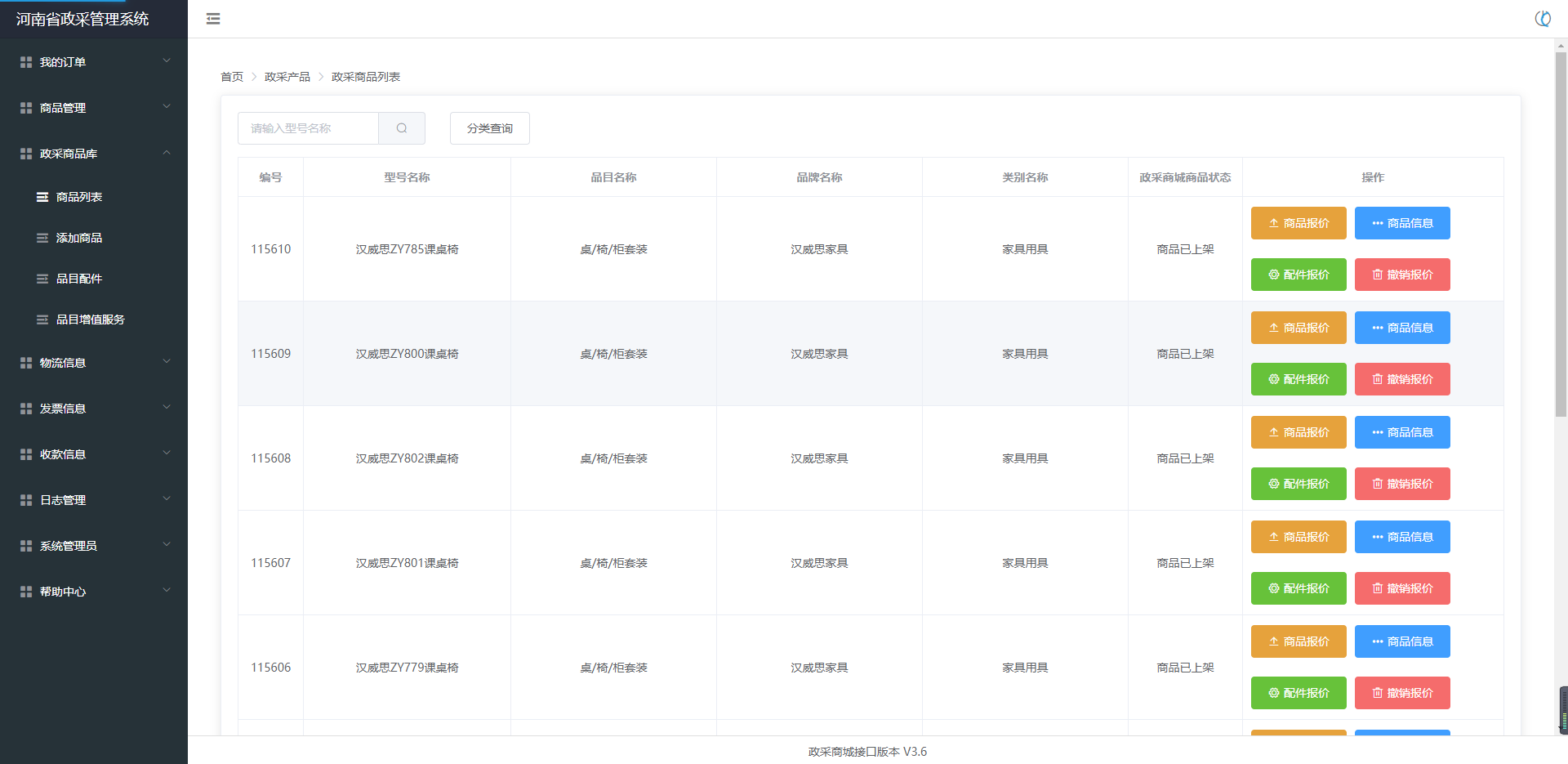
Task: Click the grid icon beside 物流信息
Action: (x=26, y=363)
